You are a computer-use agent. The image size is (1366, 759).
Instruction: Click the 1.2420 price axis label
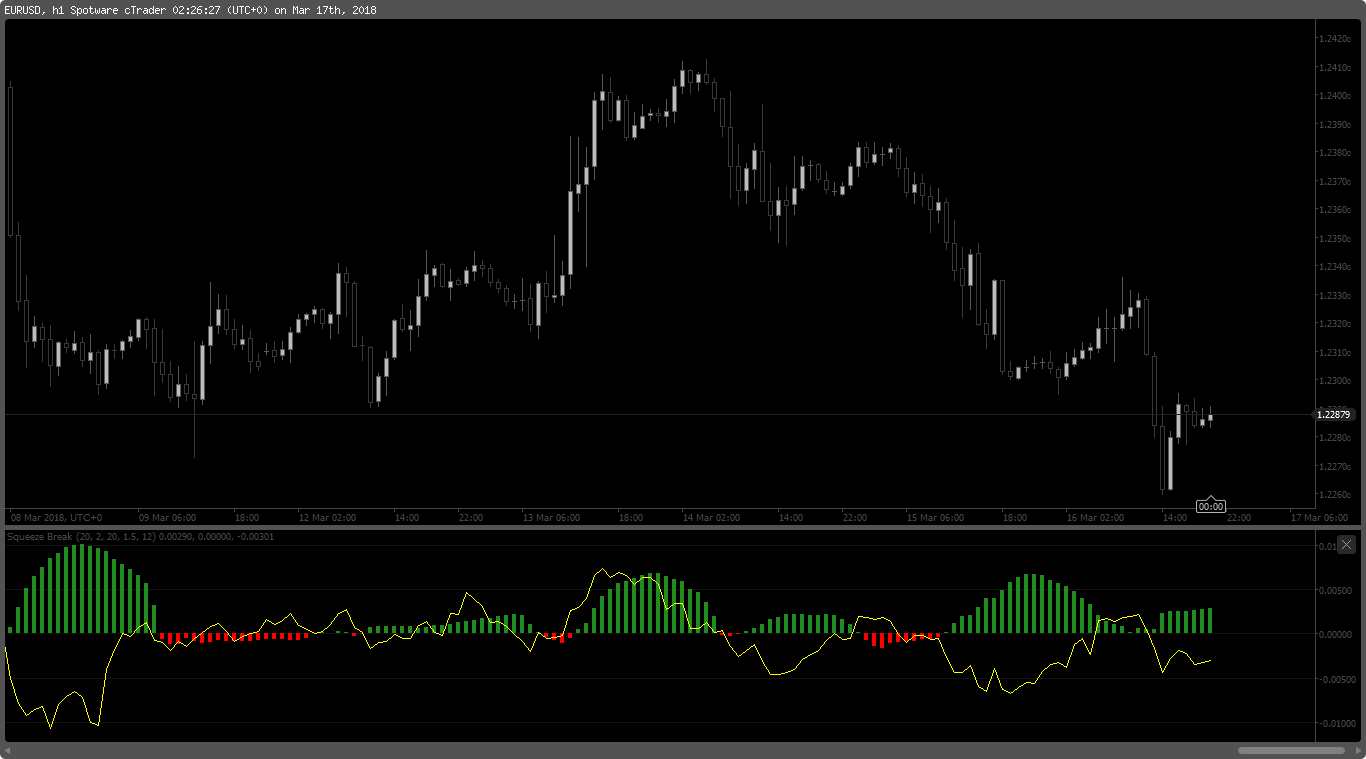(x=1334, y=39)
